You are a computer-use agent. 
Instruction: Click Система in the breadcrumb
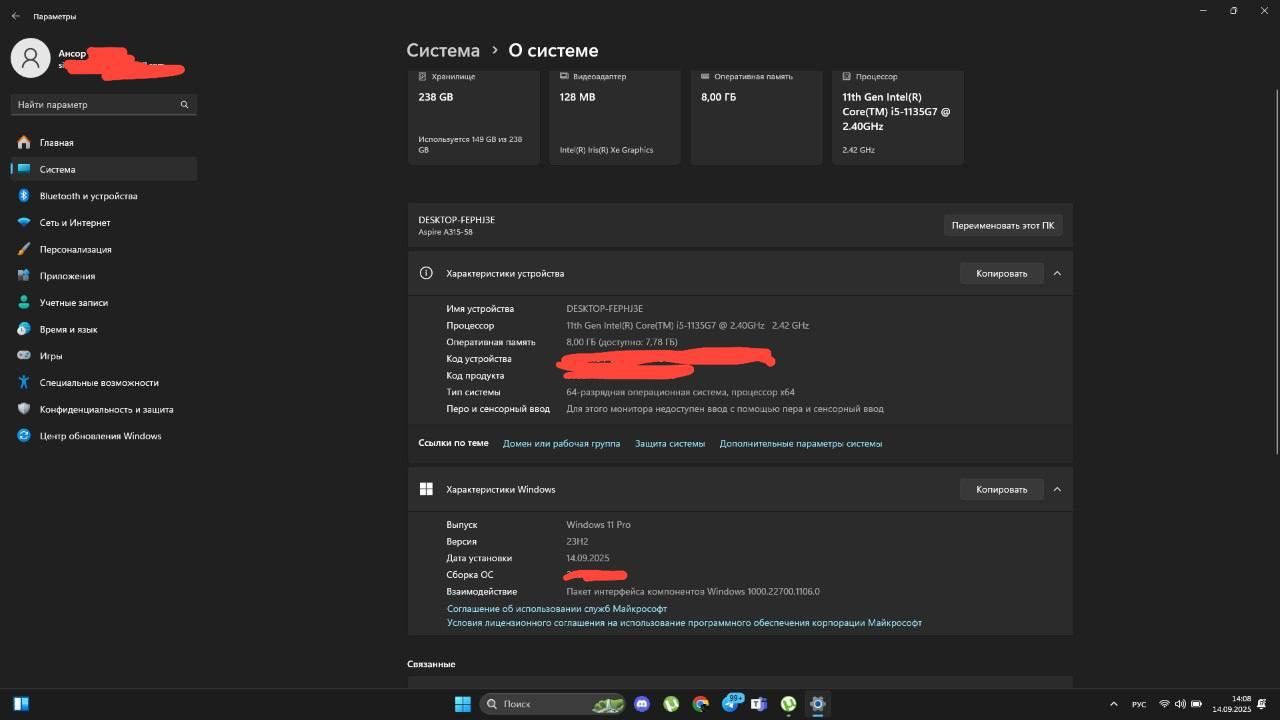443,50
